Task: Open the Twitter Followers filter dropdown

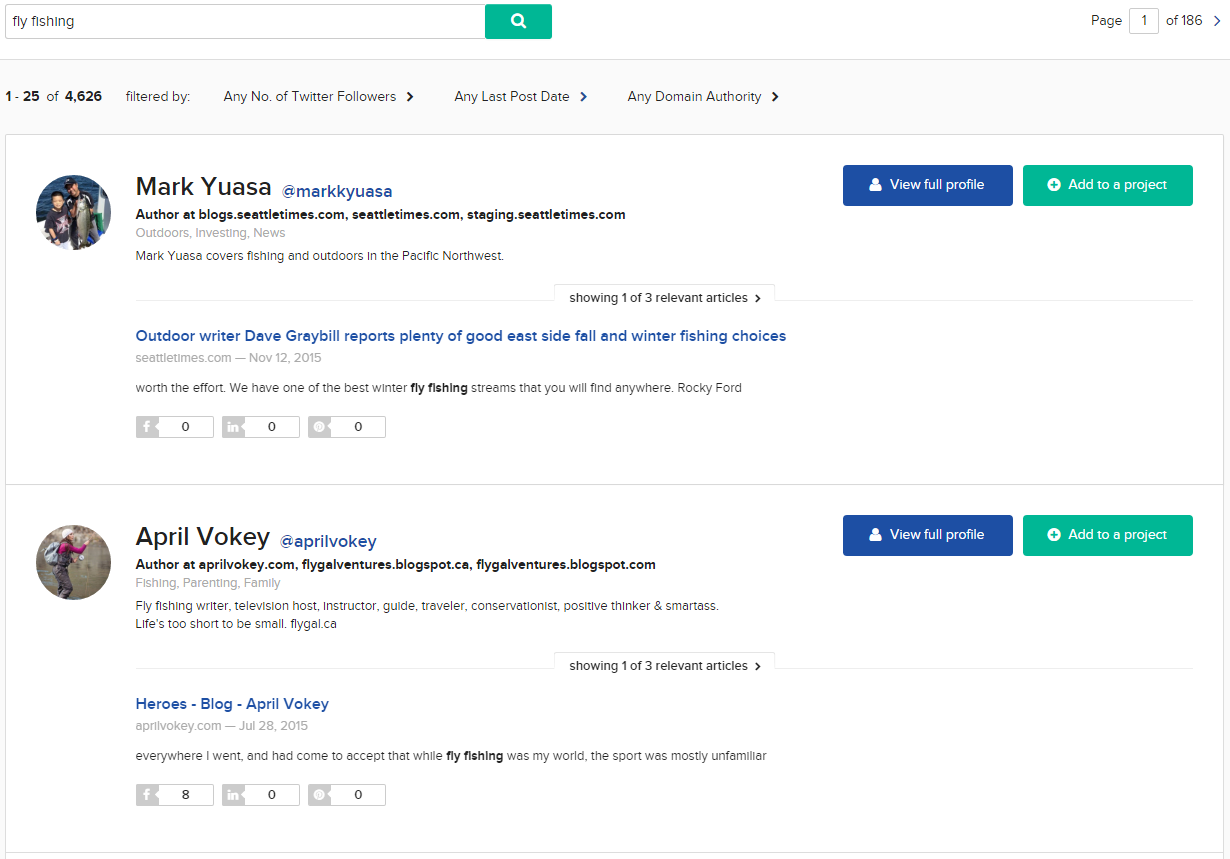Action: (319, 97)
